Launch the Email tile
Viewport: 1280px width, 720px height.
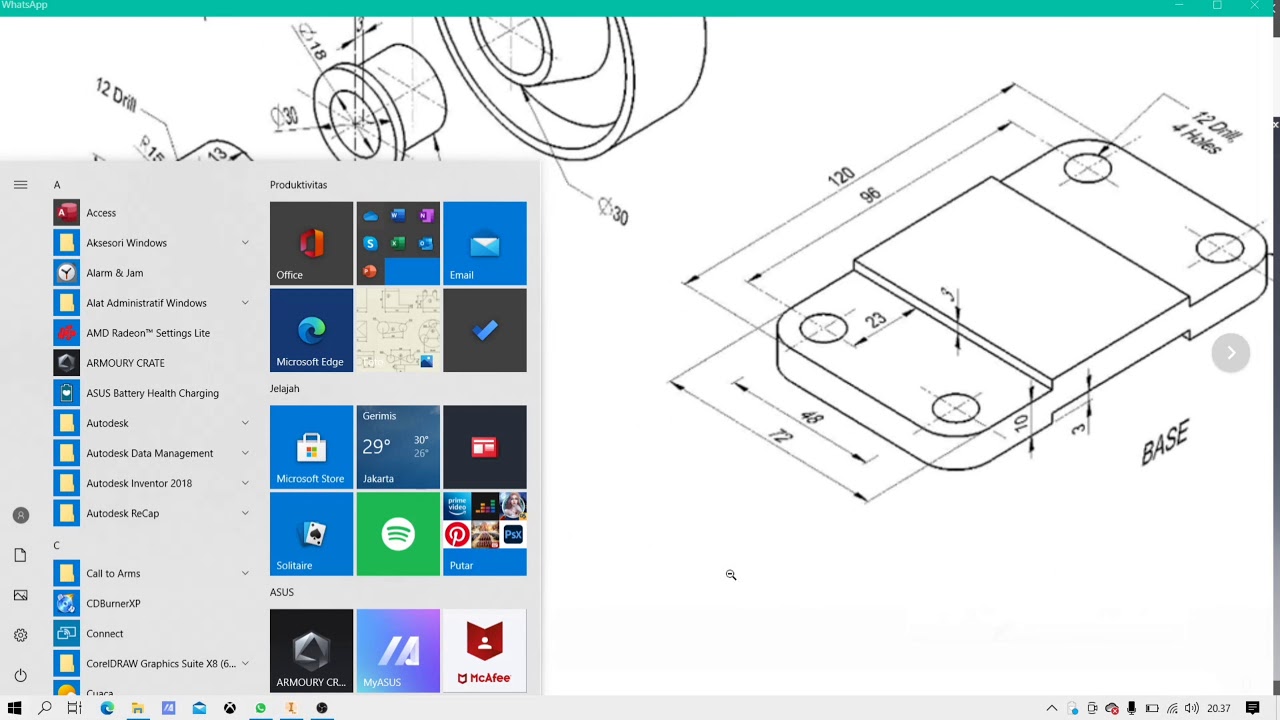[485, 243]
